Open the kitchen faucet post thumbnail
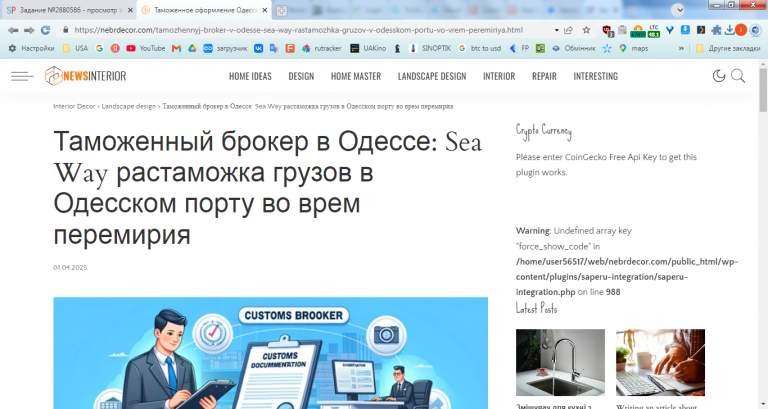 [x=560, y=362]
